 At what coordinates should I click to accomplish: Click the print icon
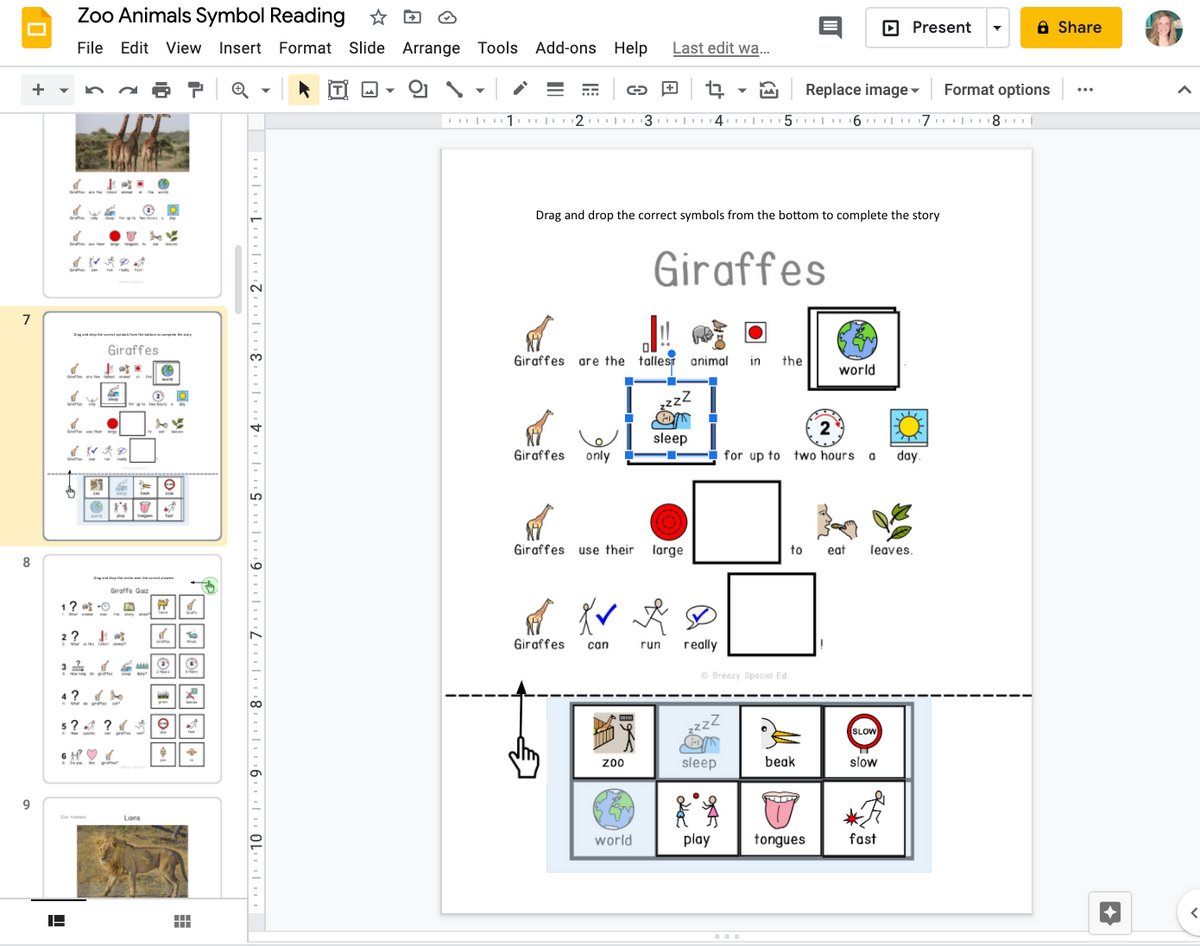[x=161, y=89]
